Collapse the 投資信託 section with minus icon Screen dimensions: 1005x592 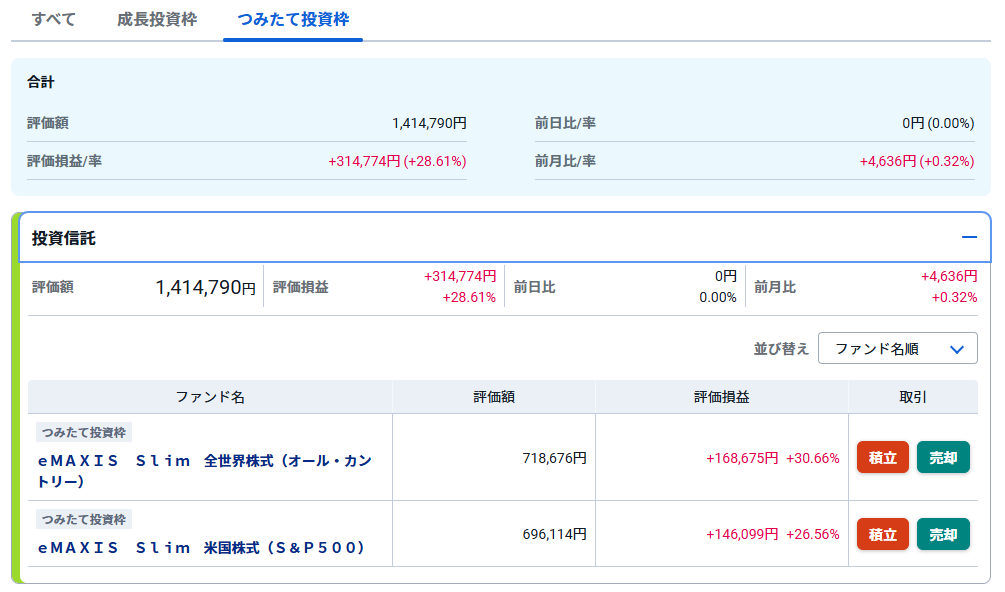(x=968, y=238)
